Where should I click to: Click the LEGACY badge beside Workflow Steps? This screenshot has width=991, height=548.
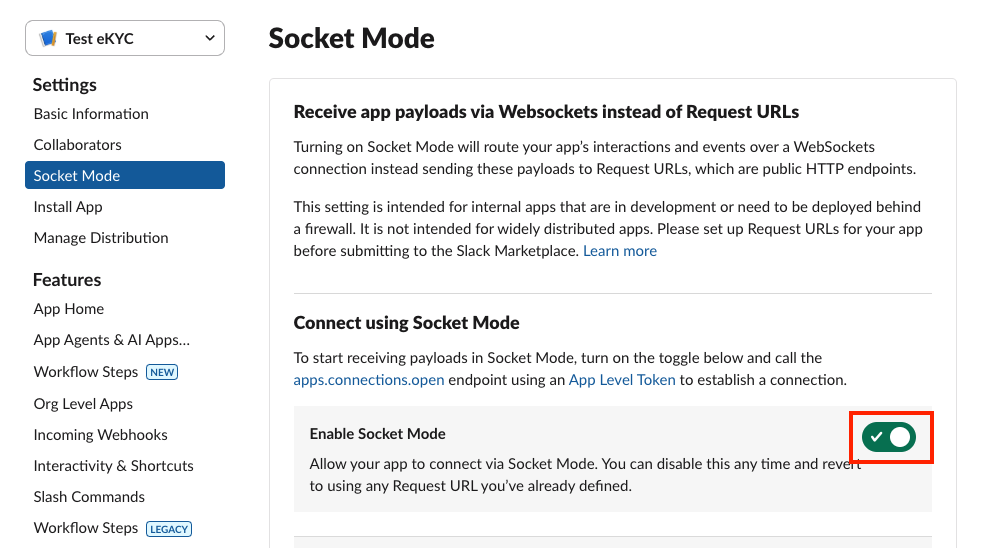click(x=169, y=528)
